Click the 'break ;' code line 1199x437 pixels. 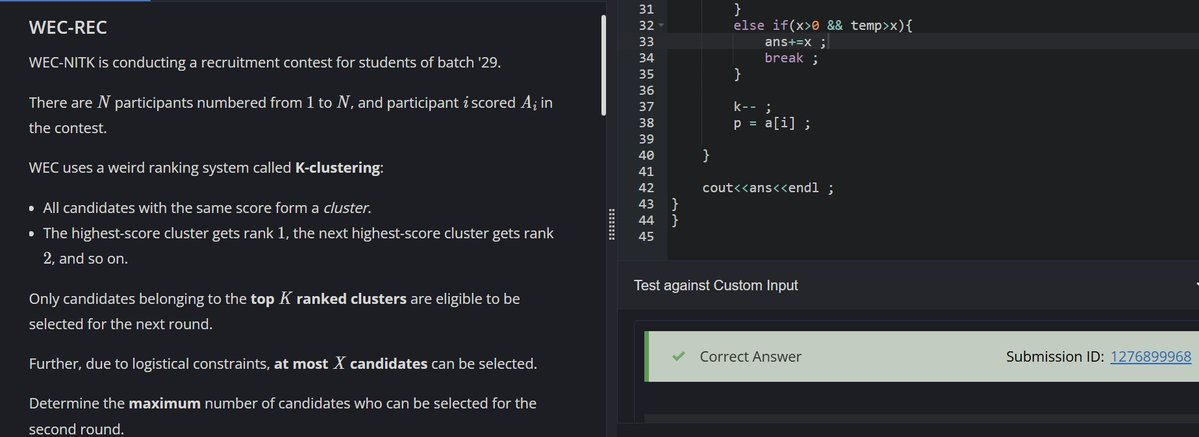791,58
